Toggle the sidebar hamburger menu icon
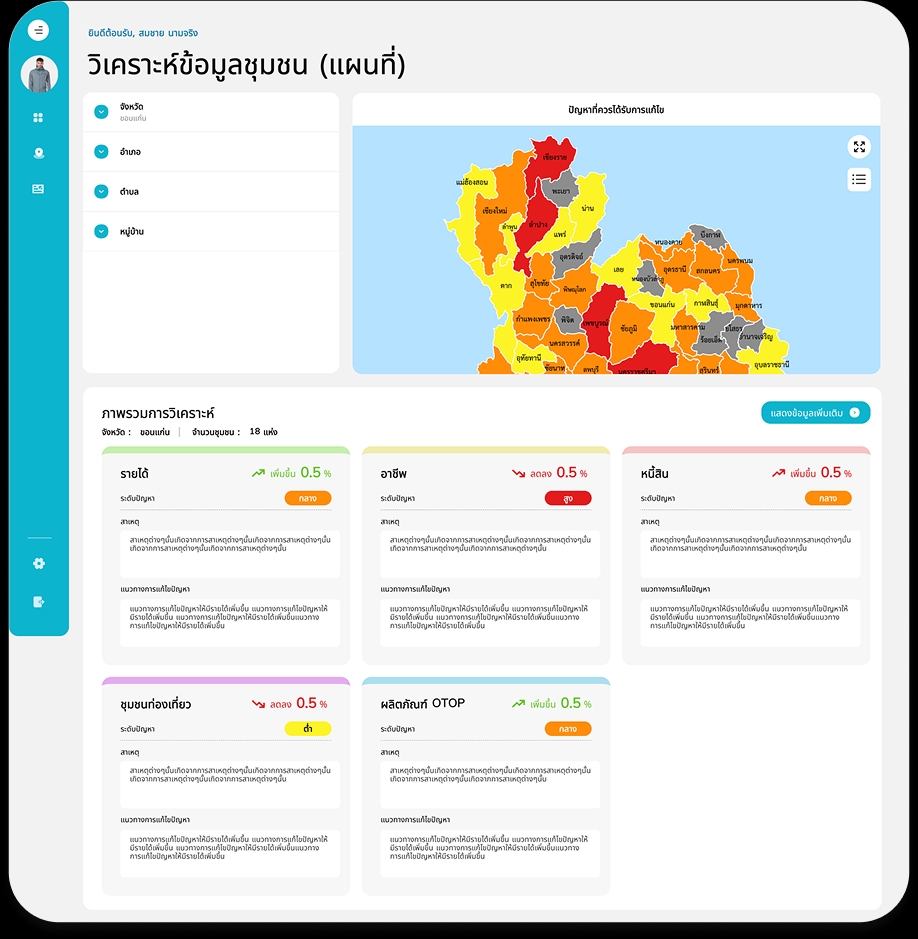Image resolution: width=918 pixels, height=939 pixels. 38,30
